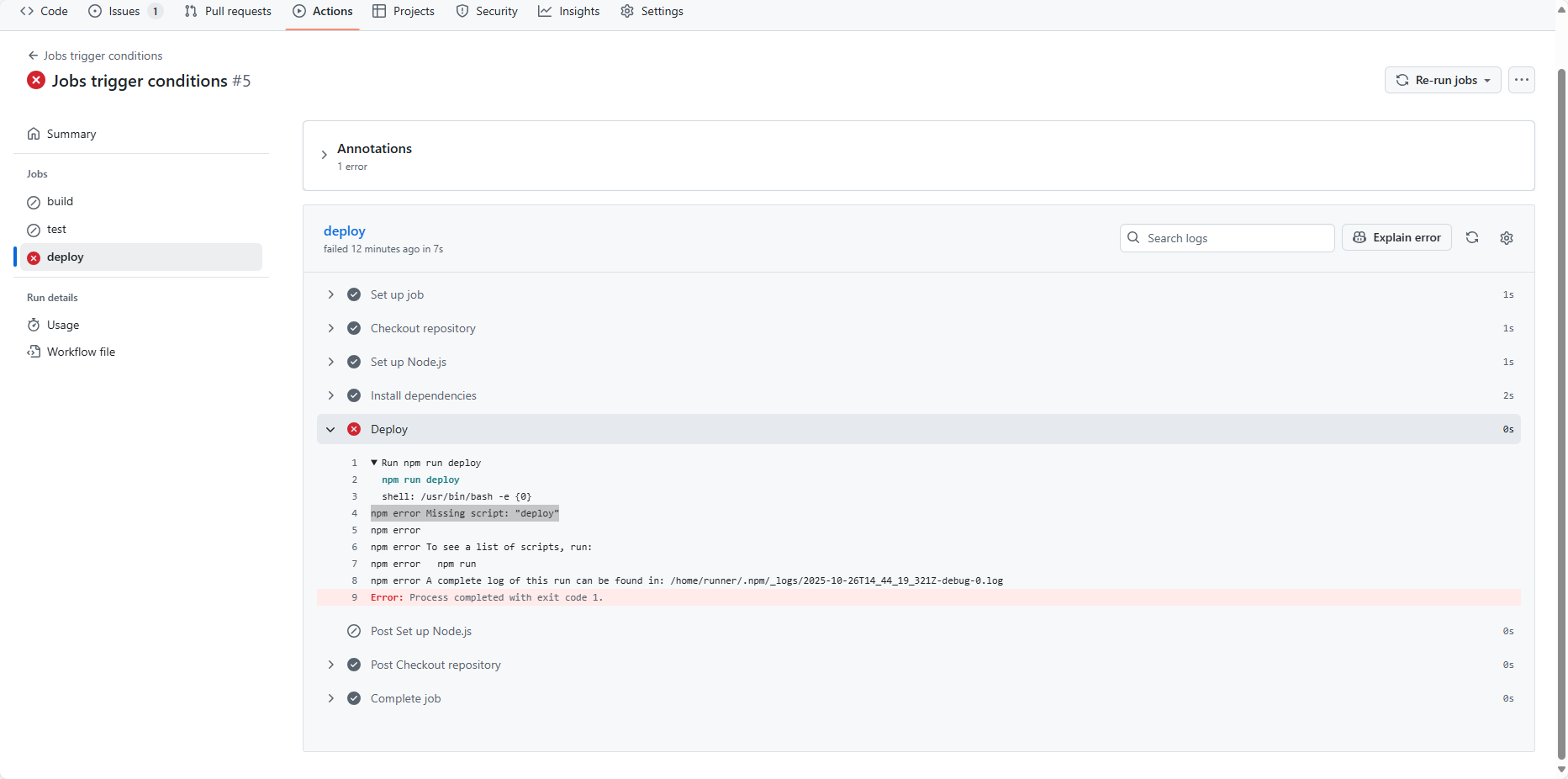Click the page vertical scrollbar
This screenshot has height=779, width=1568.
tap(1561, 404)
